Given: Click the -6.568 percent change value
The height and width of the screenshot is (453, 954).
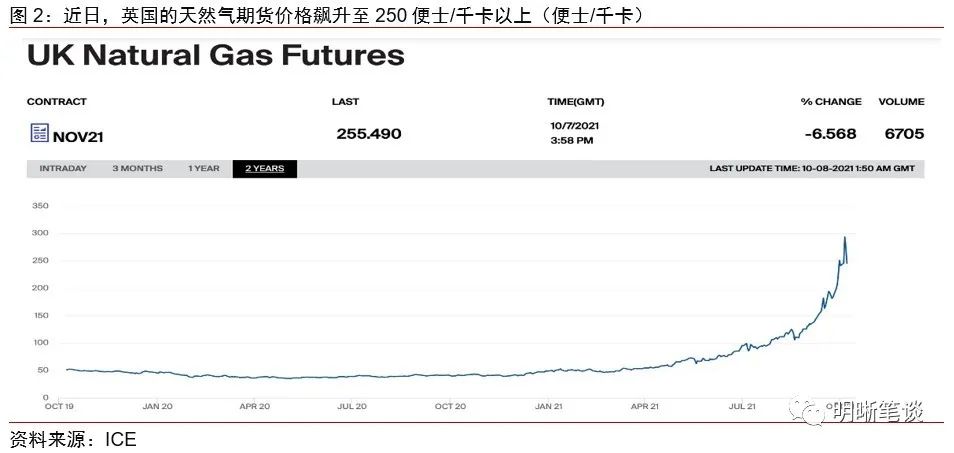Looking at the screenshot, I should 830,134.
